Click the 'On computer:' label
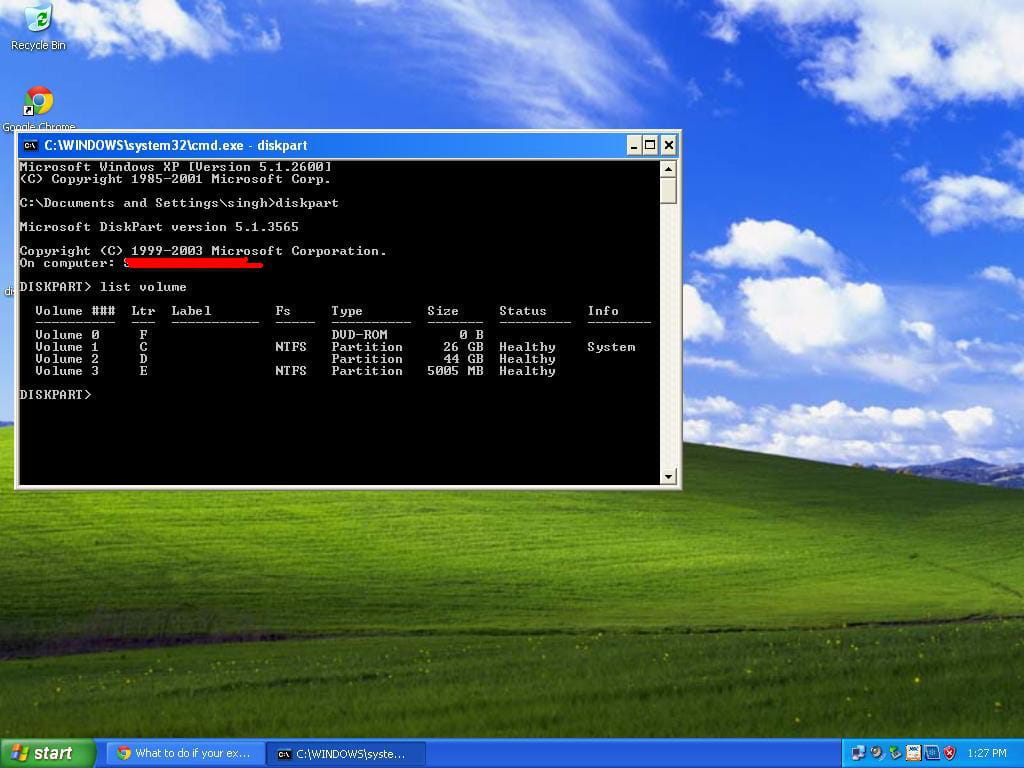The height and width of the screenshot is (768, 1024). click(67, 263)
